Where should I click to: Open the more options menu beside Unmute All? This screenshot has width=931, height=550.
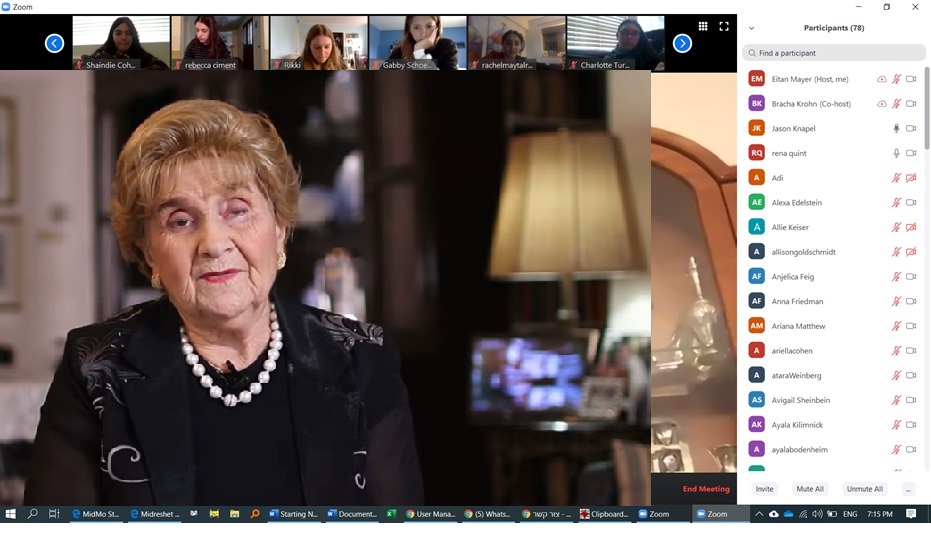click(x=908, y=489)
